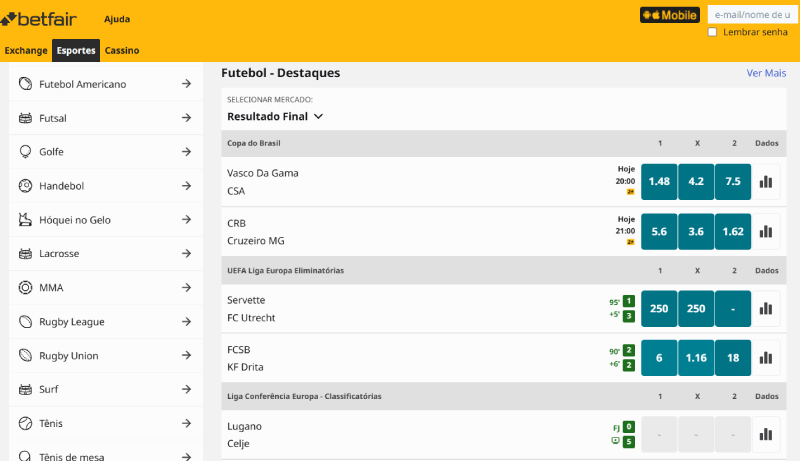Expand the Tênis arrow
The image size is (800, 461).
pyautogui.click(x=186, y=423)
